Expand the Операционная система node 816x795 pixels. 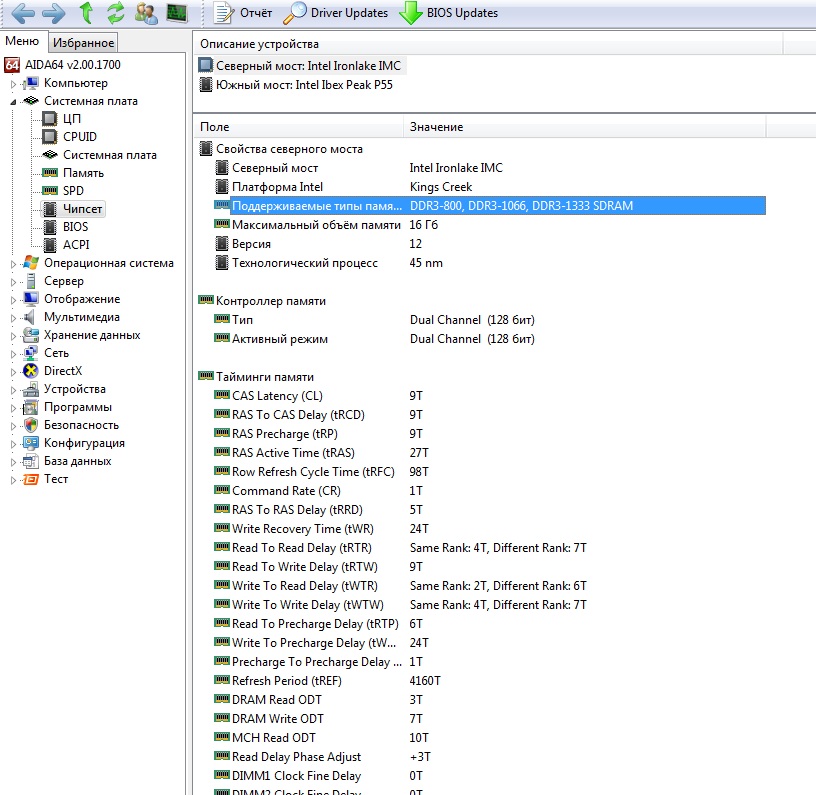click(14, 263)
